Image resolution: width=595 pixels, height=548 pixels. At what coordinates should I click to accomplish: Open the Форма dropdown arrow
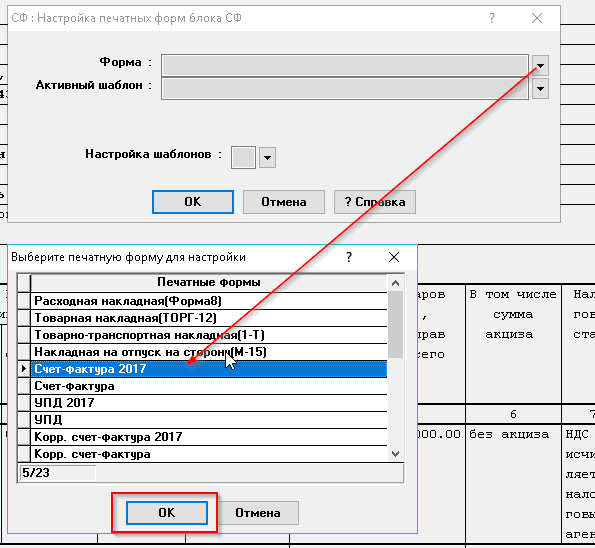click(540, 66)
